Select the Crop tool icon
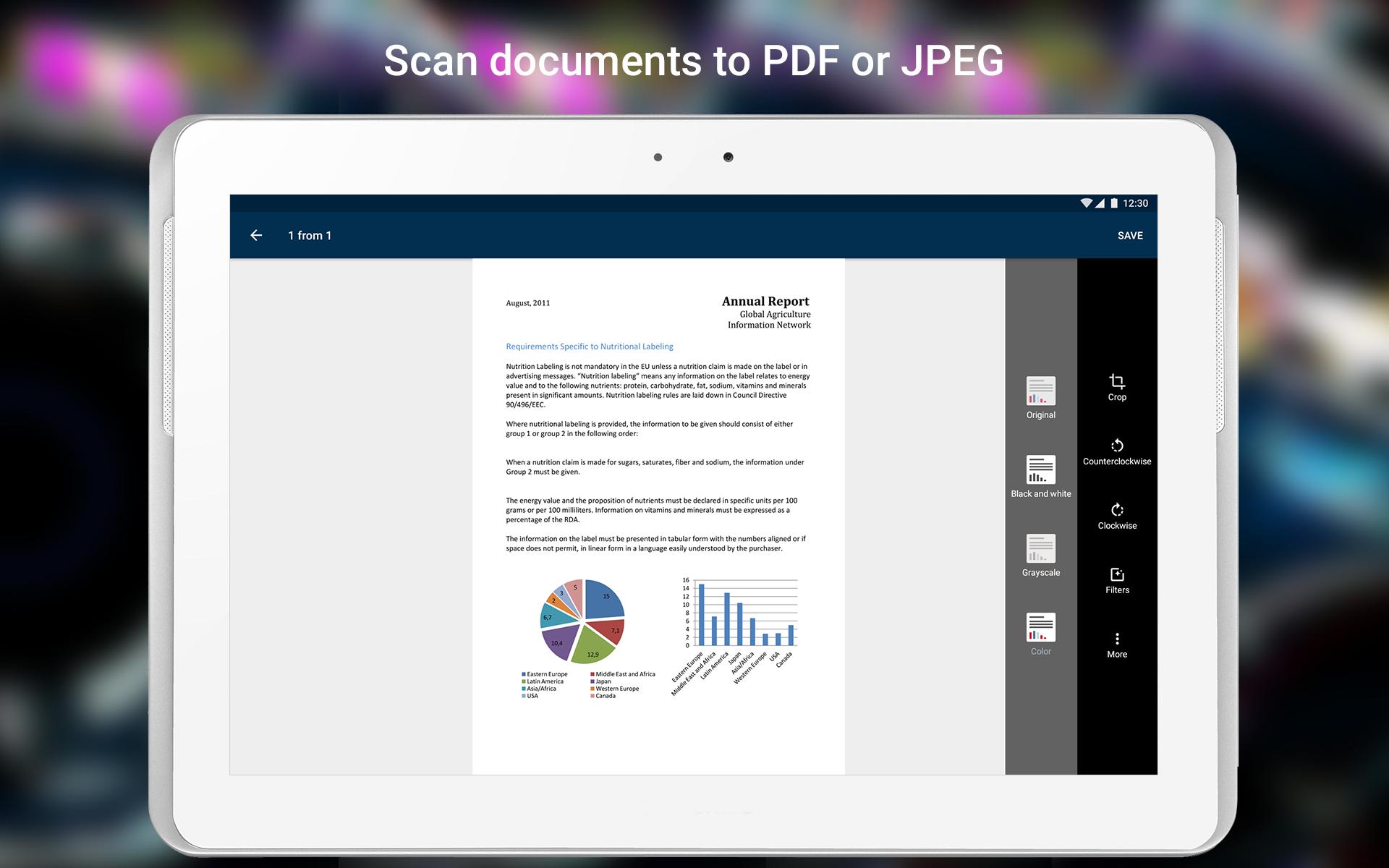Viewport: 1389px width, 868px height. (x=1117, y=381)
